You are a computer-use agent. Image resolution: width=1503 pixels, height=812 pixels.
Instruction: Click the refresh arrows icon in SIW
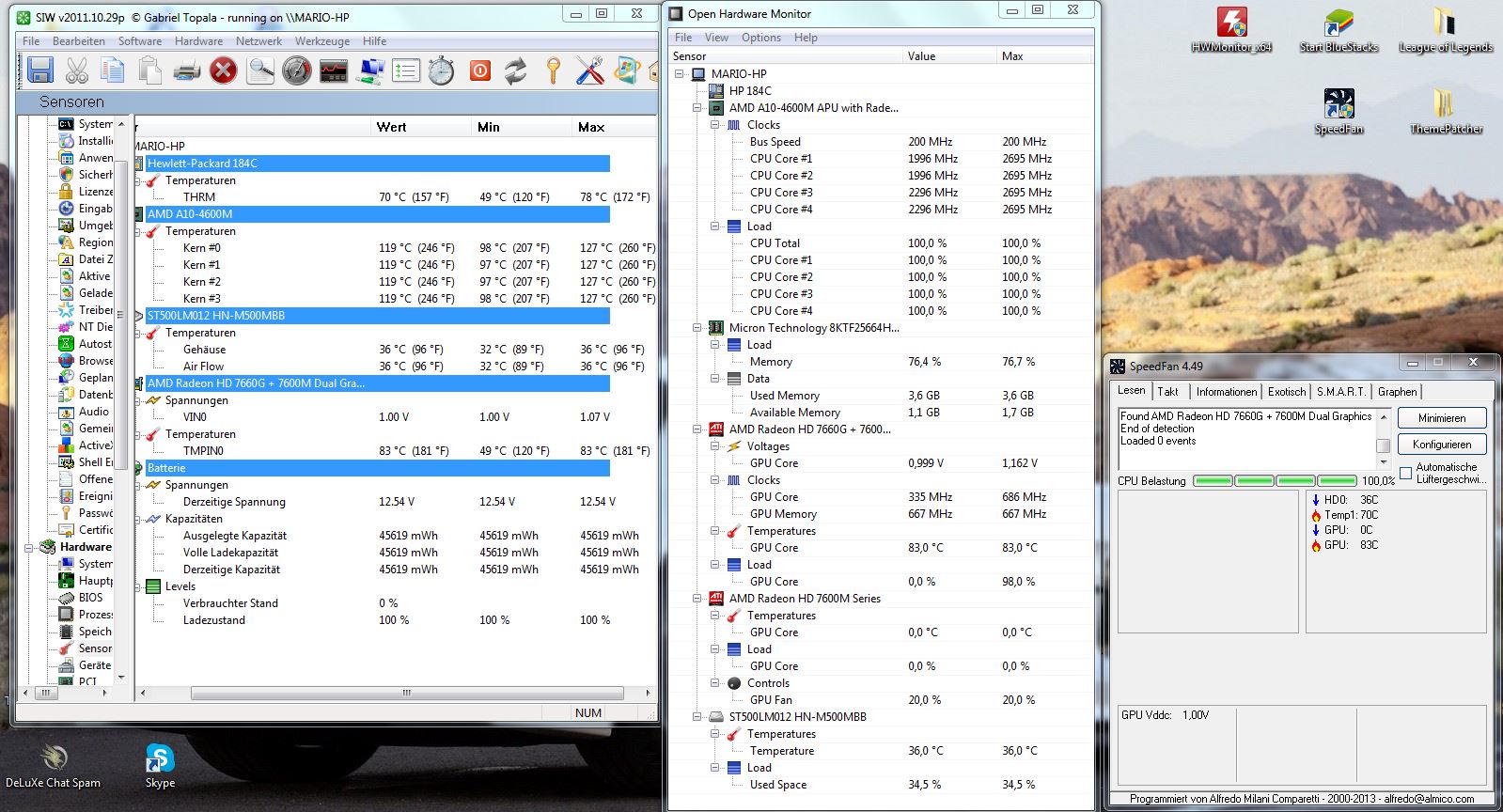pyautogui.click(x=515, y=70)
